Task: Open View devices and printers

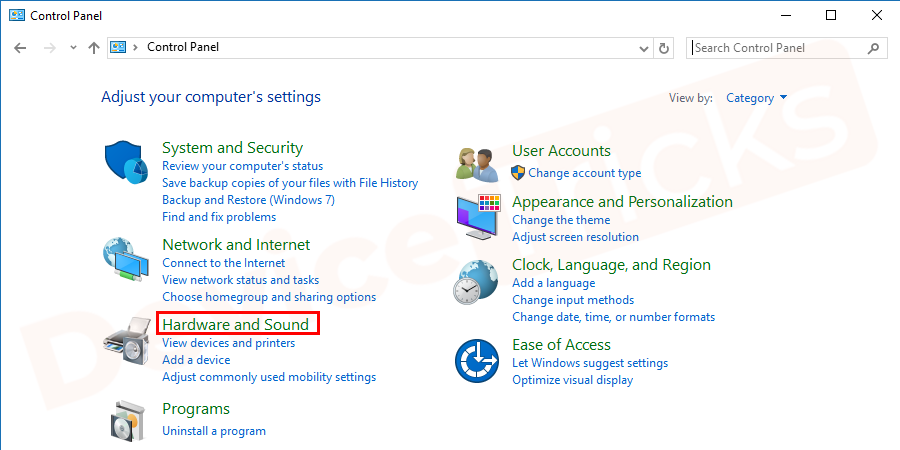Action: click(x=228, y=343)
